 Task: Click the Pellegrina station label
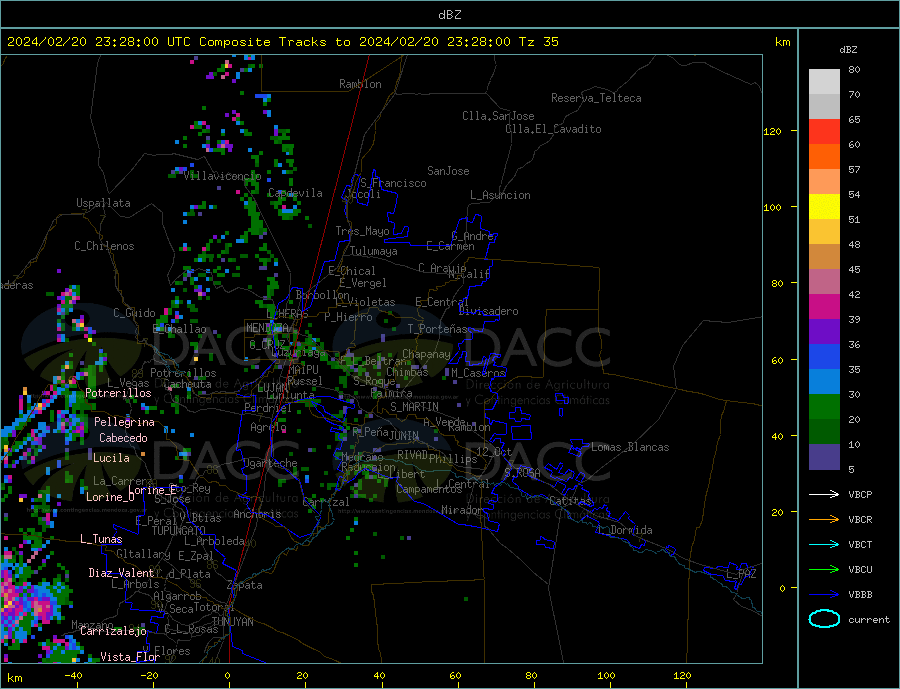(x=125, y=422)
